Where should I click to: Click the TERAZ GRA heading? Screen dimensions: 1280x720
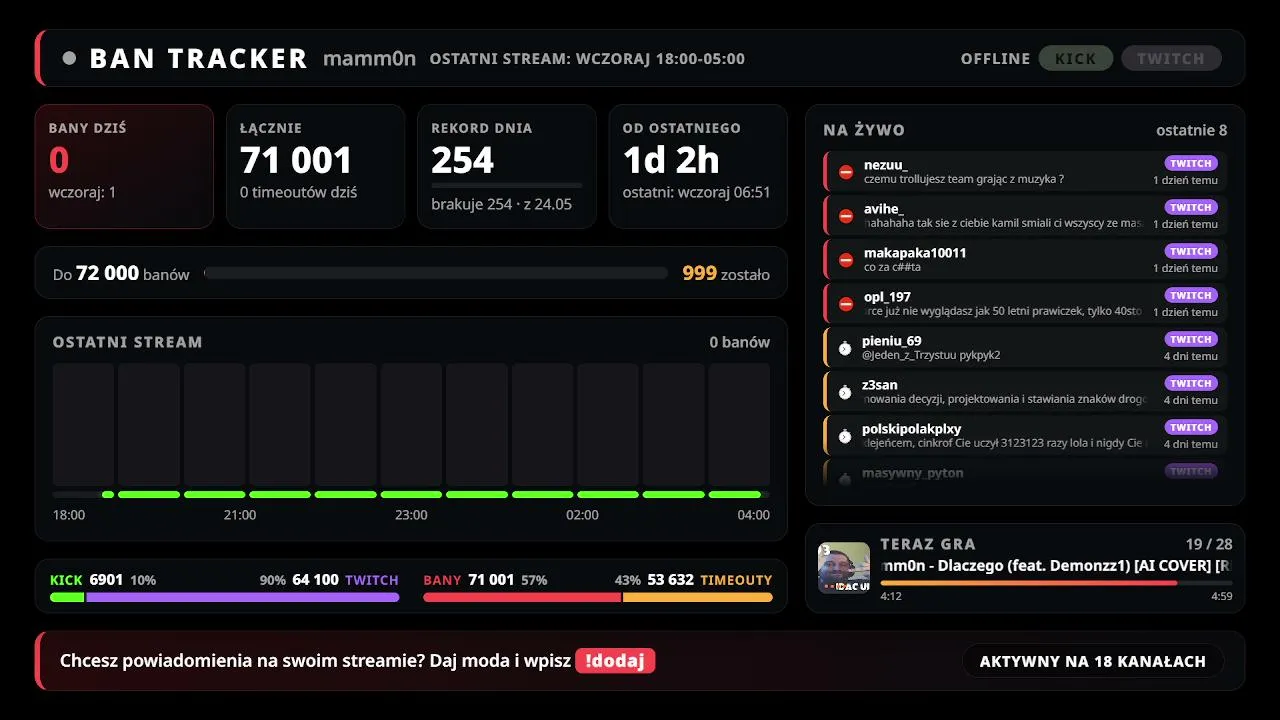[928, 544]
